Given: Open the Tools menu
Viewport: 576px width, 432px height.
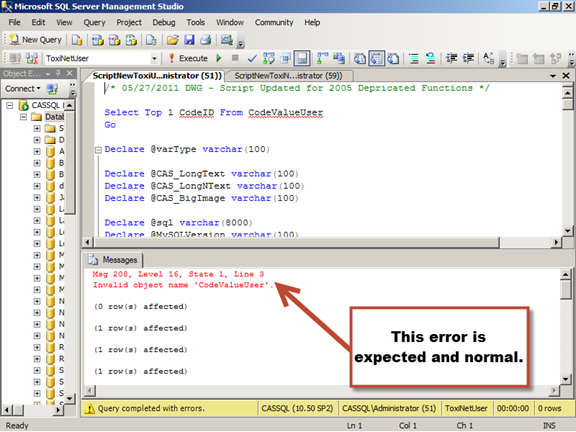Looking at the screenshot, I should [x=195, y=22].
